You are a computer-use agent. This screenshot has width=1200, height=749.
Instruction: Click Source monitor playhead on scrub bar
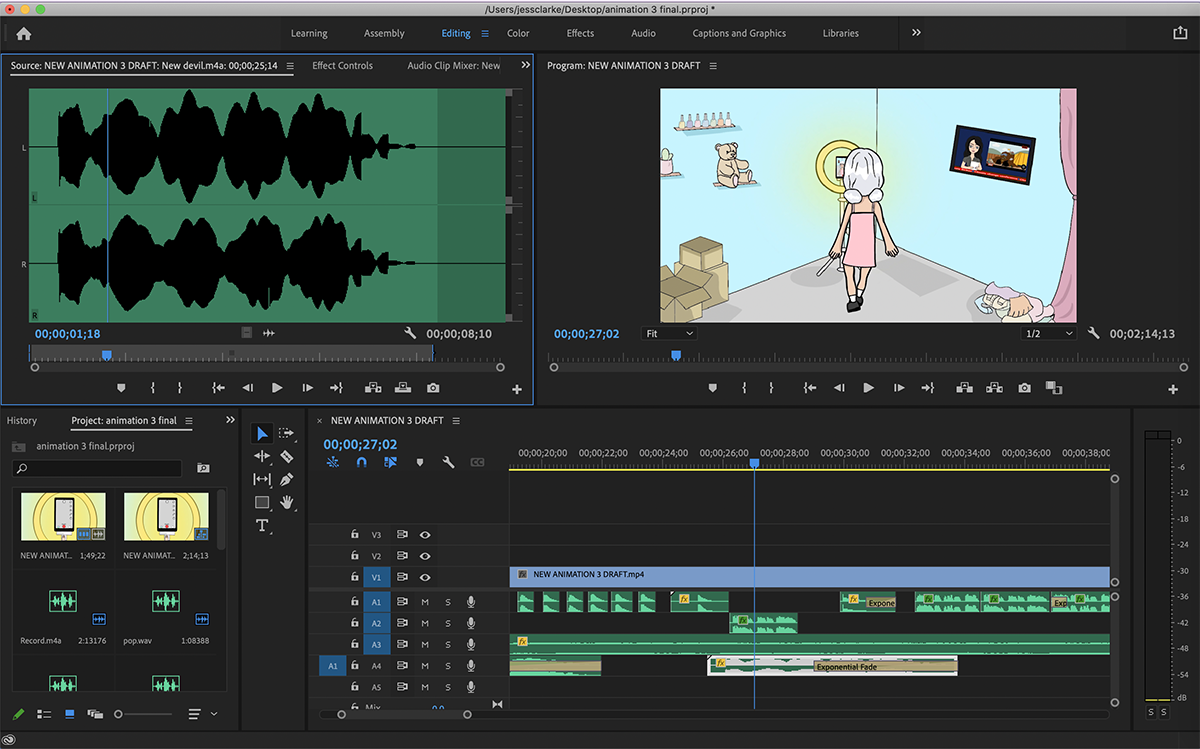click(x=107, y=355)
